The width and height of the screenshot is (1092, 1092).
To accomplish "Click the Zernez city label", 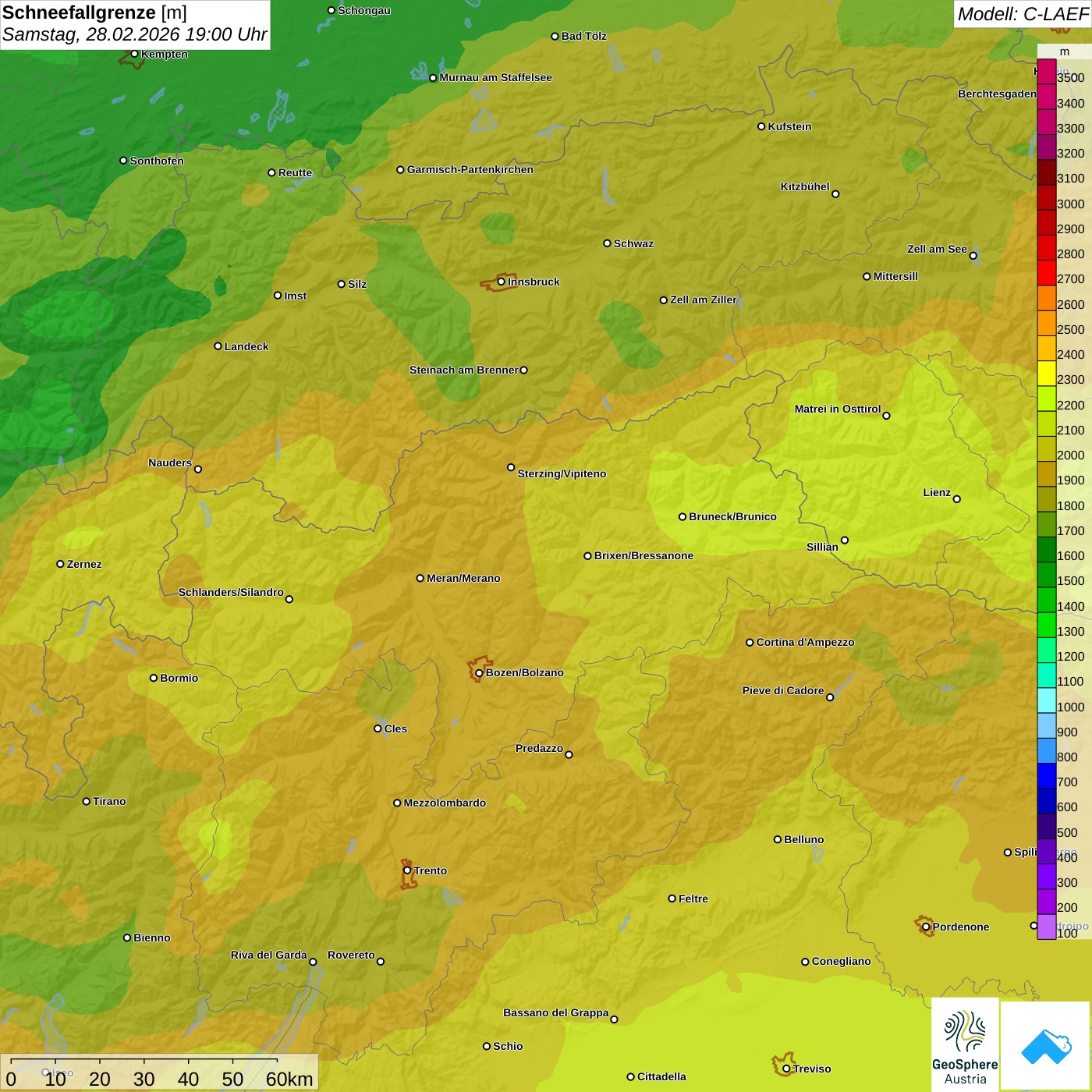I will (84, 564).
